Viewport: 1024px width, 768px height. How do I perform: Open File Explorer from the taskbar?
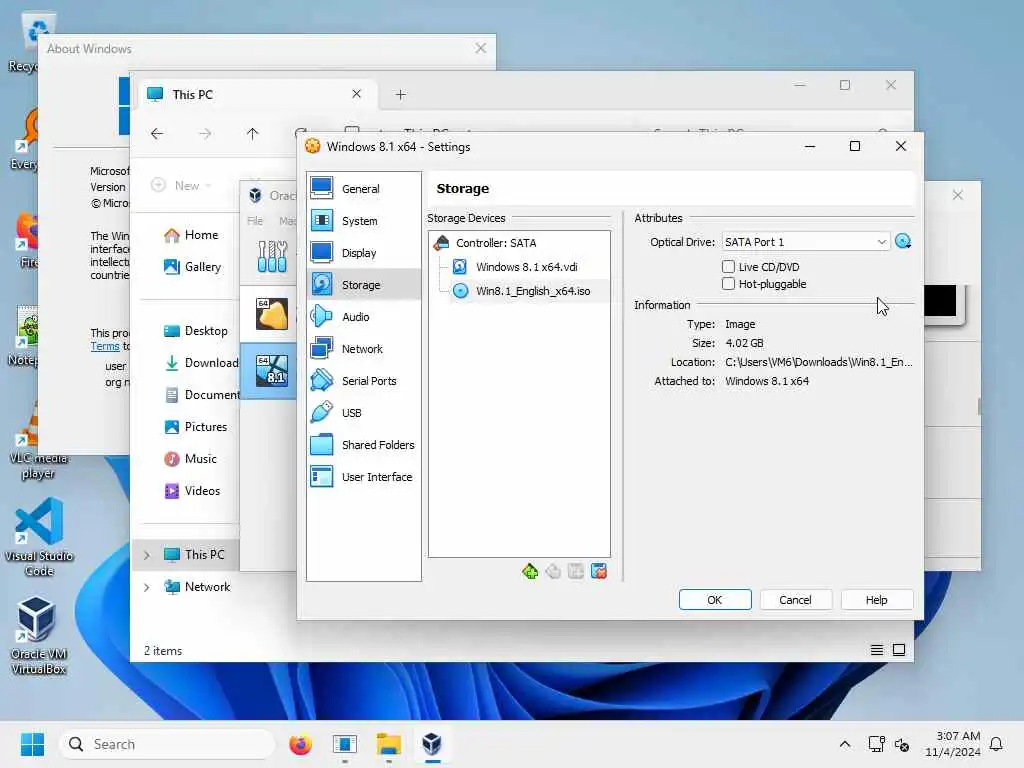(x=389, y=744)
